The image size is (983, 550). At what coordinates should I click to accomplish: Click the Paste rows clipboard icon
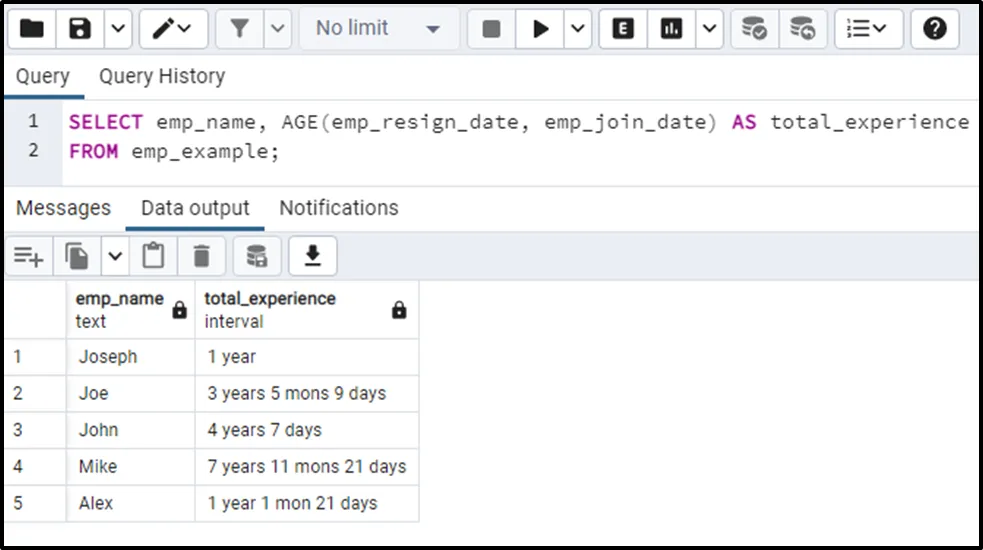point(153,257)
